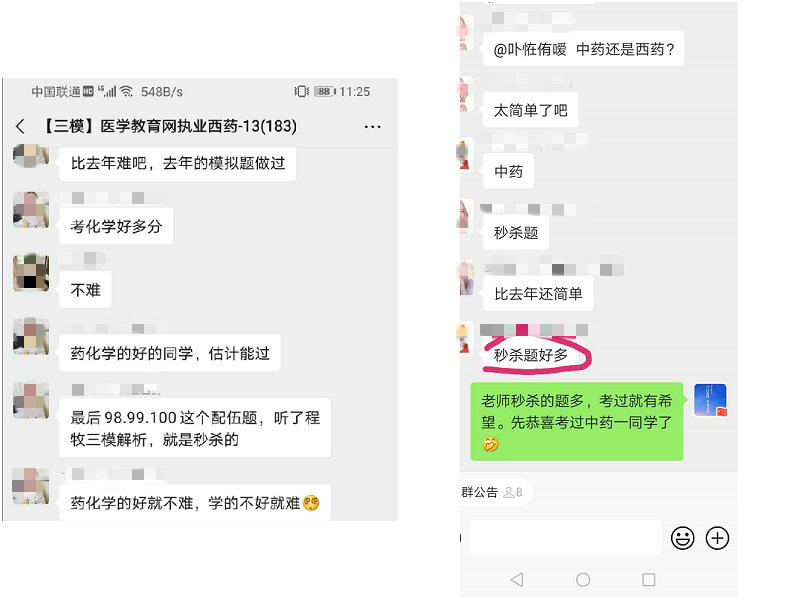Click the message text input field

565,538
